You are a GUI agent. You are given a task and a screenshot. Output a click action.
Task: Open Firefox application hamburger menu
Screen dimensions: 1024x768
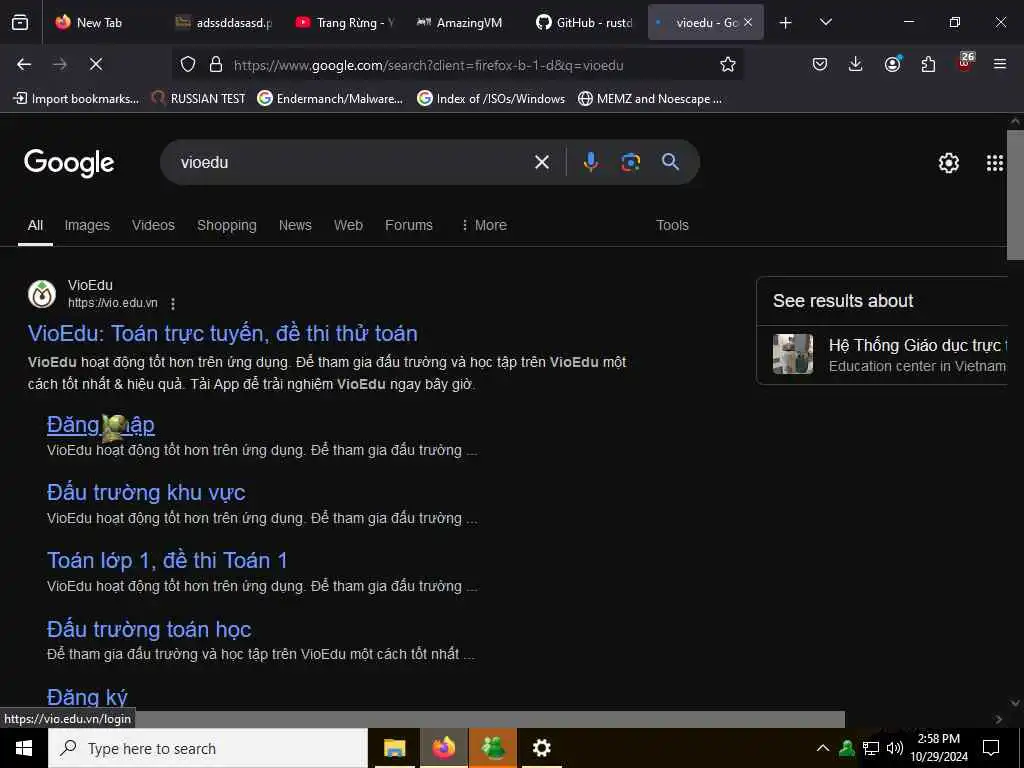(x=1000, y=64)
